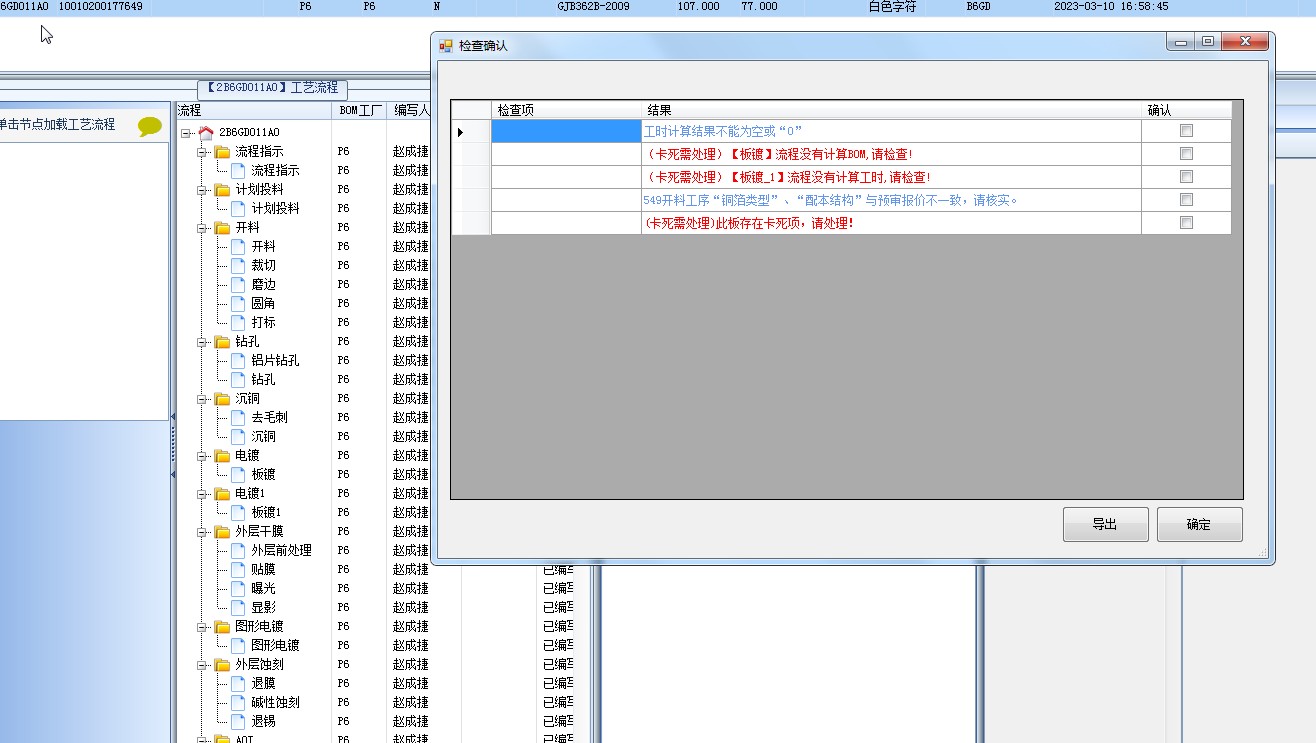Screen dimensions: 1316x743
Task: Click the 磨边 document icon
Action: point(238,284)
